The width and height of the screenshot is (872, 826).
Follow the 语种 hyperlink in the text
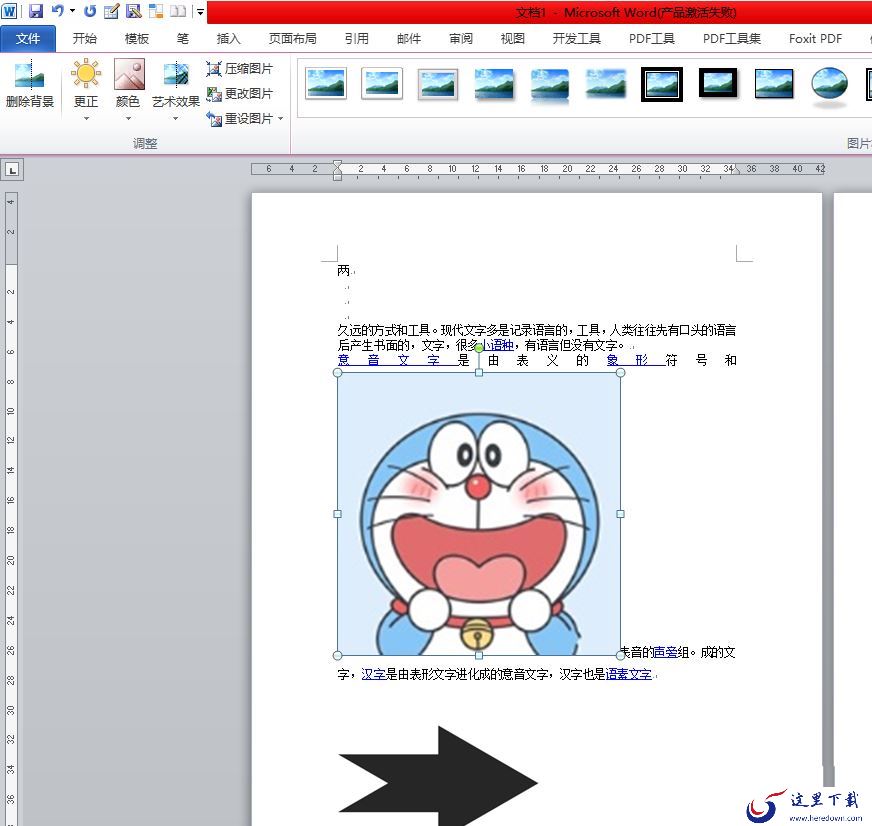497,345
